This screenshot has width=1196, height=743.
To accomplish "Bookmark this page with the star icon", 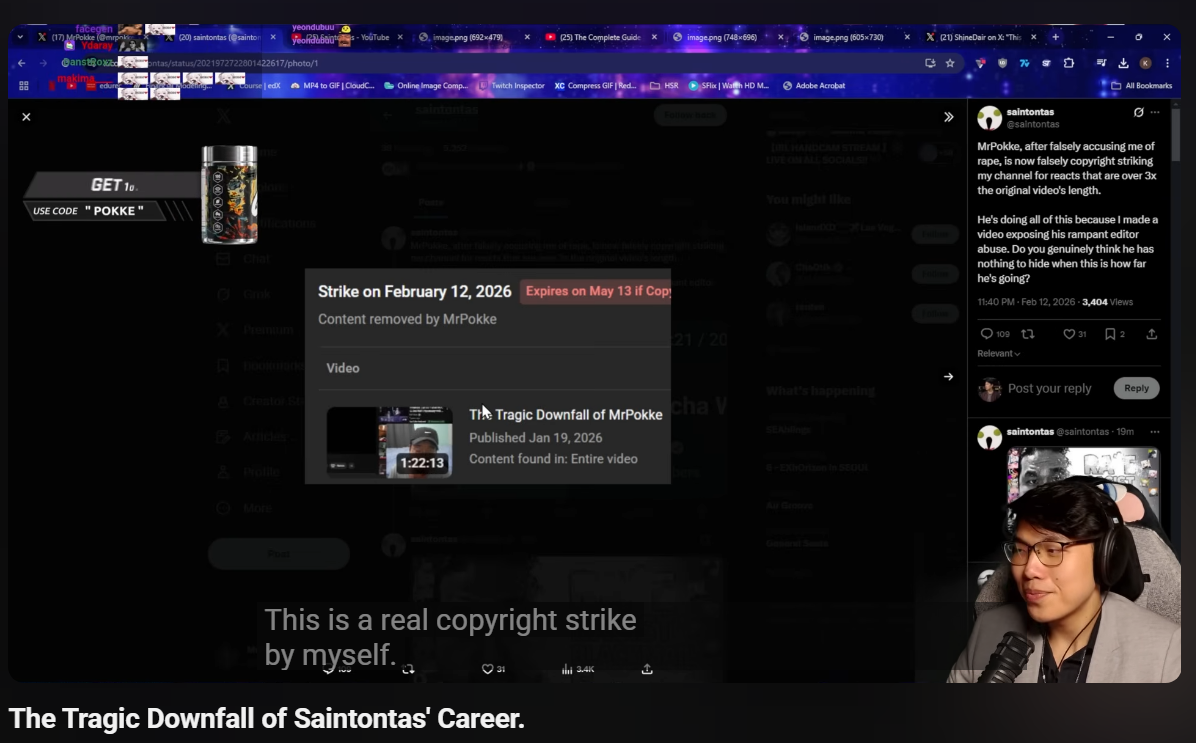I will [x=950, y=63].
